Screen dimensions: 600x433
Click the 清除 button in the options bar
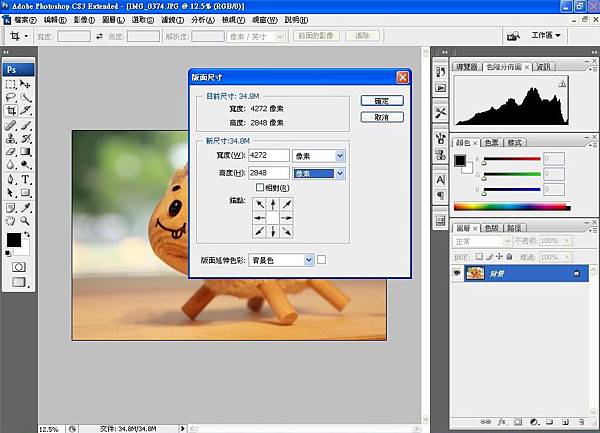click(x=362, y=36)
